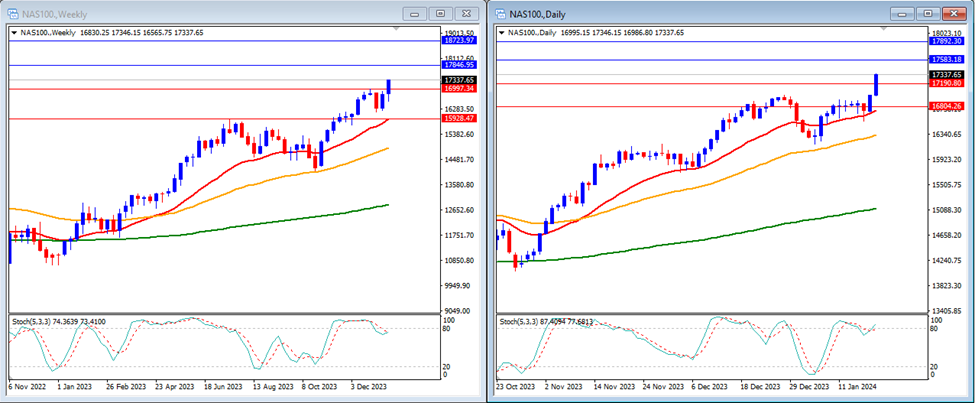This screenshot has height=403, width=975.
Task: Click the 26 Feb 2023 date label
Action: [x=125, y=387]
